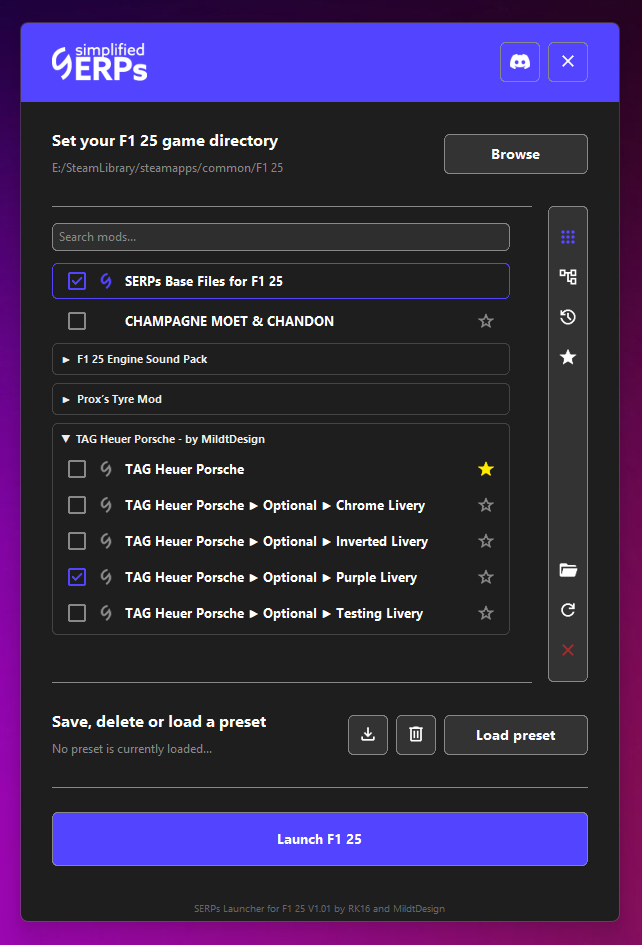Show favorites with sidebar star icon
This screenshot has height=945, width=642.
tap(568, 357)
